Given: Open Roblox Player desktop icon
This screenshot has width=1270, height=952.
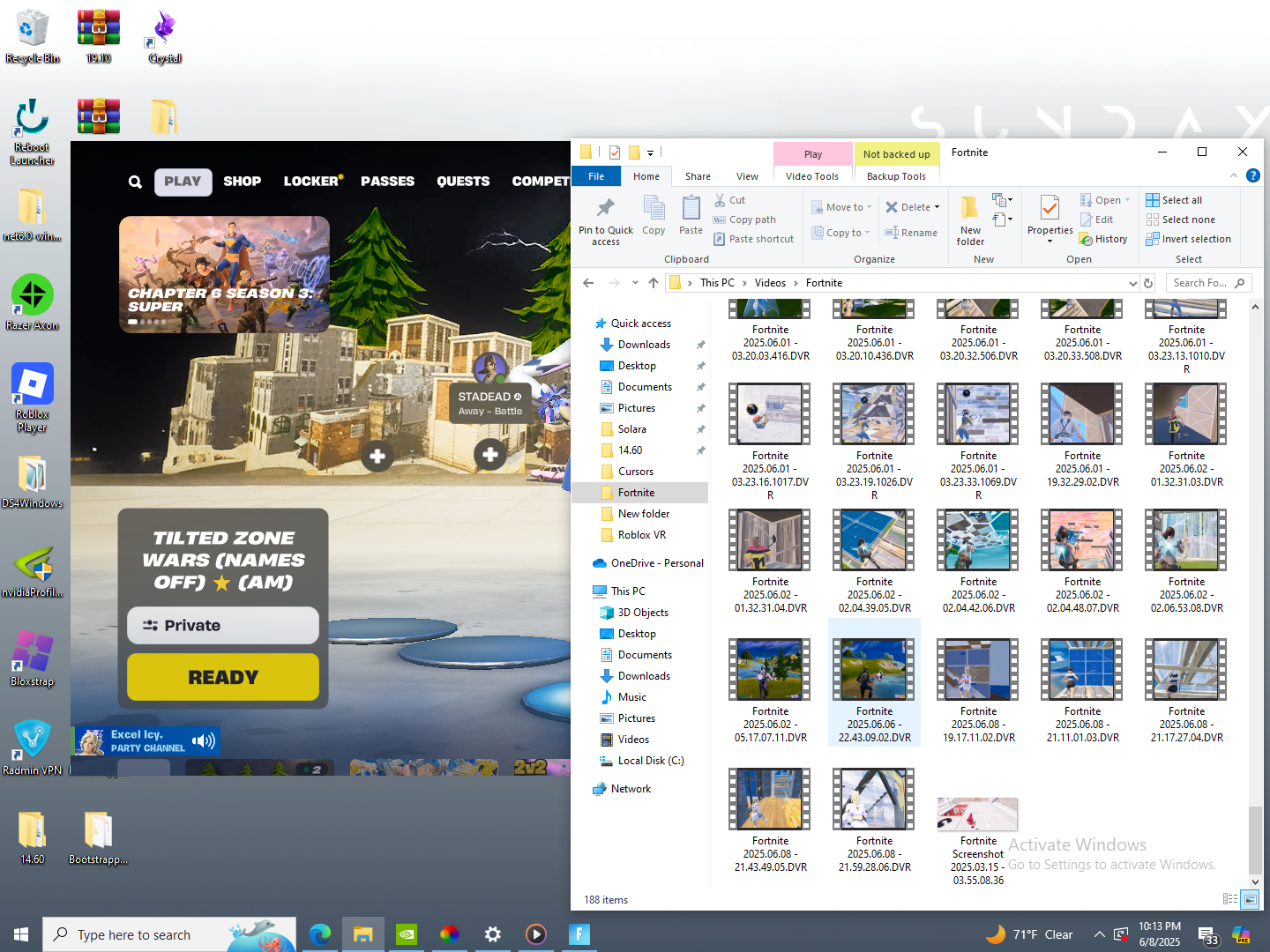Looking at the screenshot, I should [x=33, y=398].
